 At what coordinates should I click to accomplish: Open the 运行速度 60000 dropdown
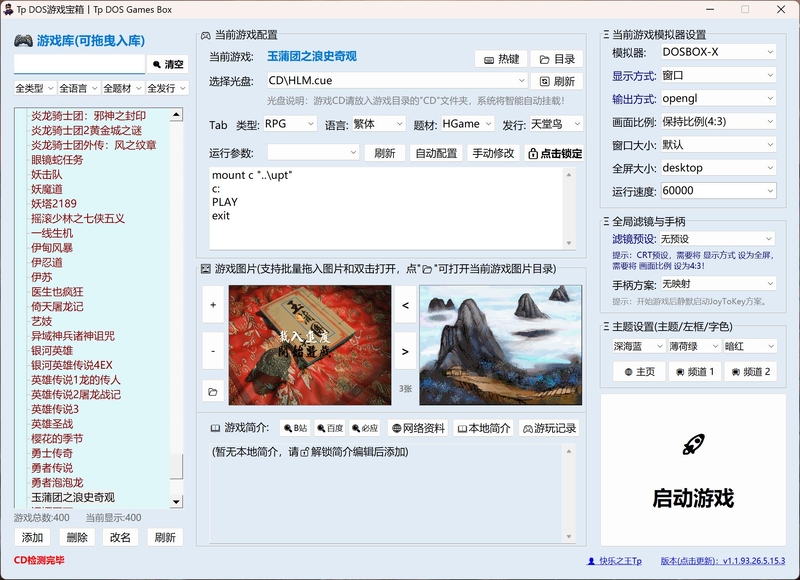pyautogui.click(x=718, y=191)
